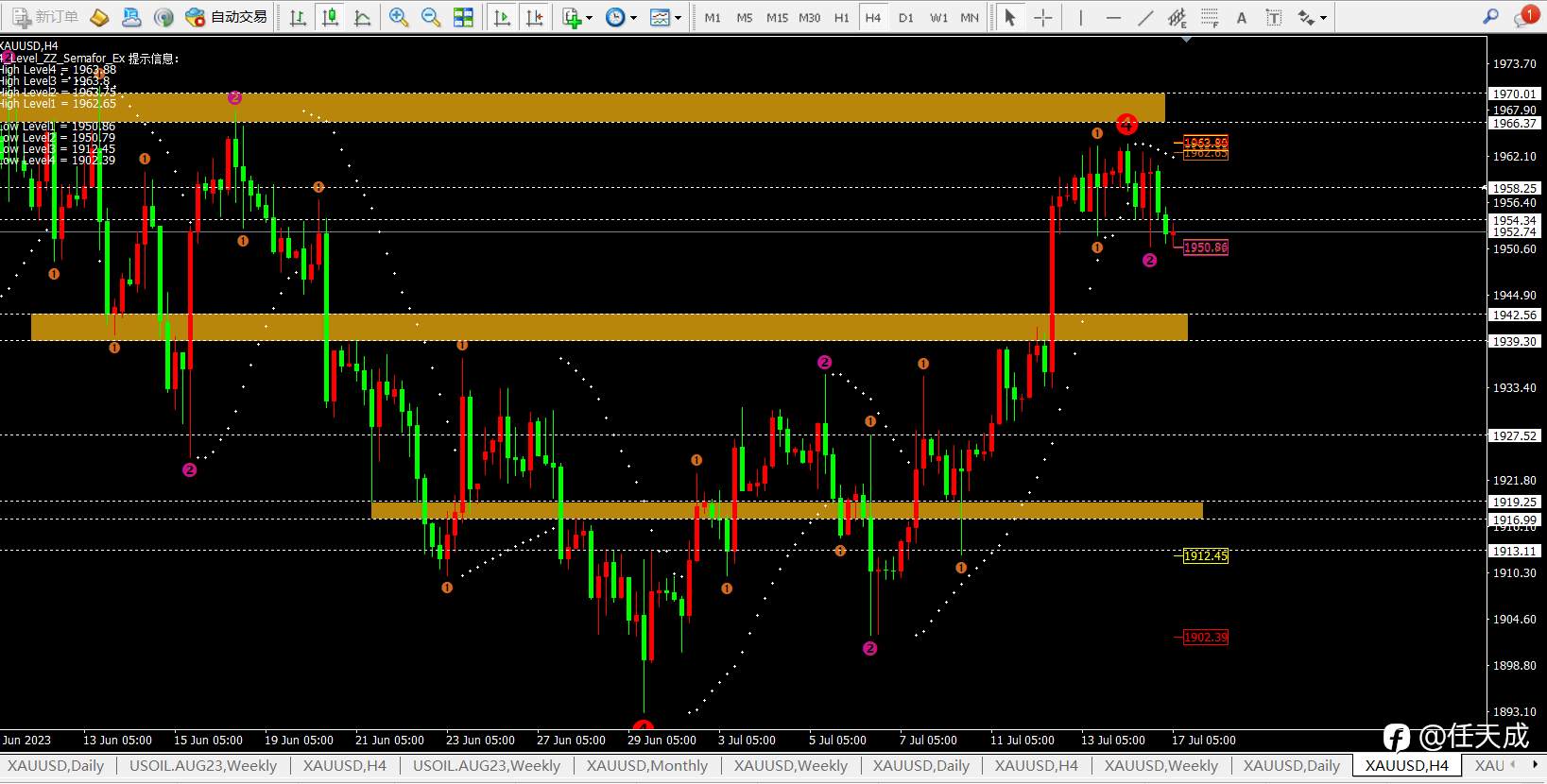Click the clock periods icon
This screenshot has height=784, width=1547.
point(615,17)
